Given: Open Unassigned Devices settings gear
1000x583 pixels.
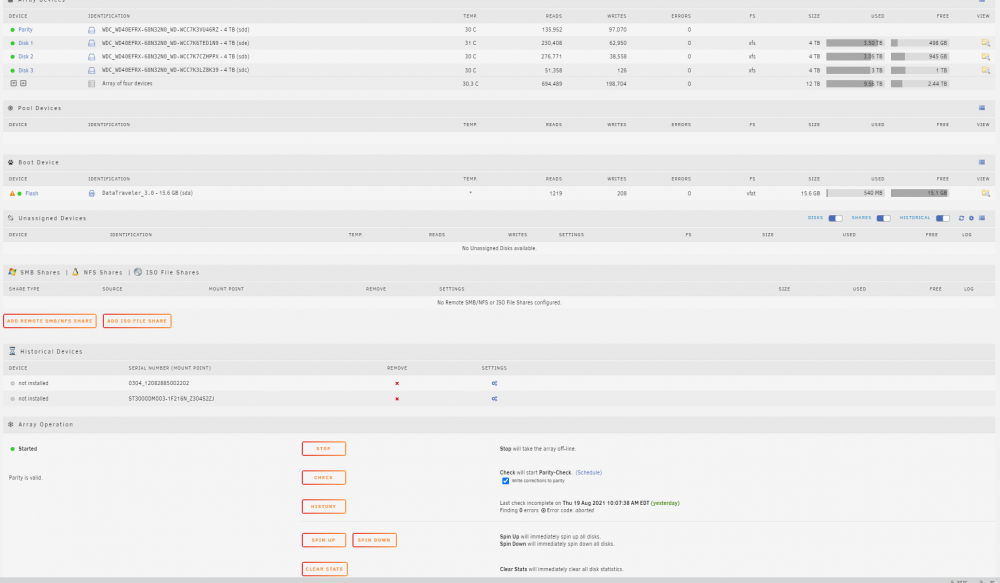Looking at the screenshot, I should point(971,218).
